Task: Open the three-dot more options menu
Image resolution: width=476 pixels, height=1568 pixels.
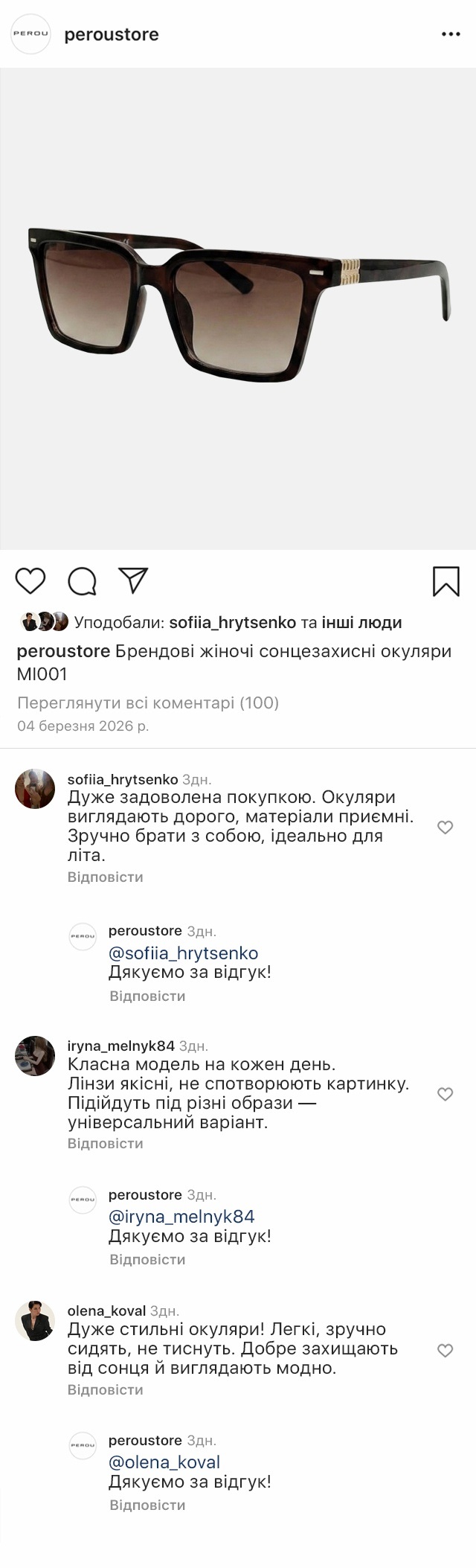Action: (x=451, y=34)
